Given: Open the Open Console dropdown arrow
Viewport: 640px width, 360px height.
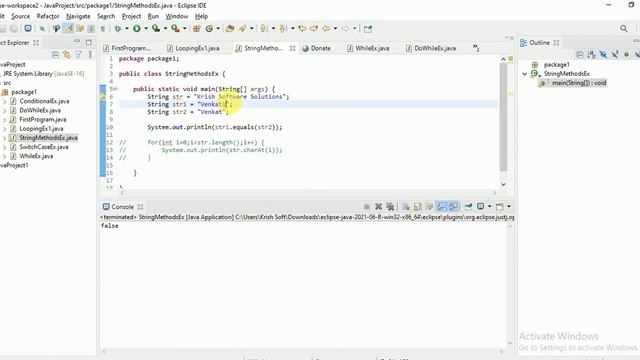Looking at the screenshot, I should 509,207.
